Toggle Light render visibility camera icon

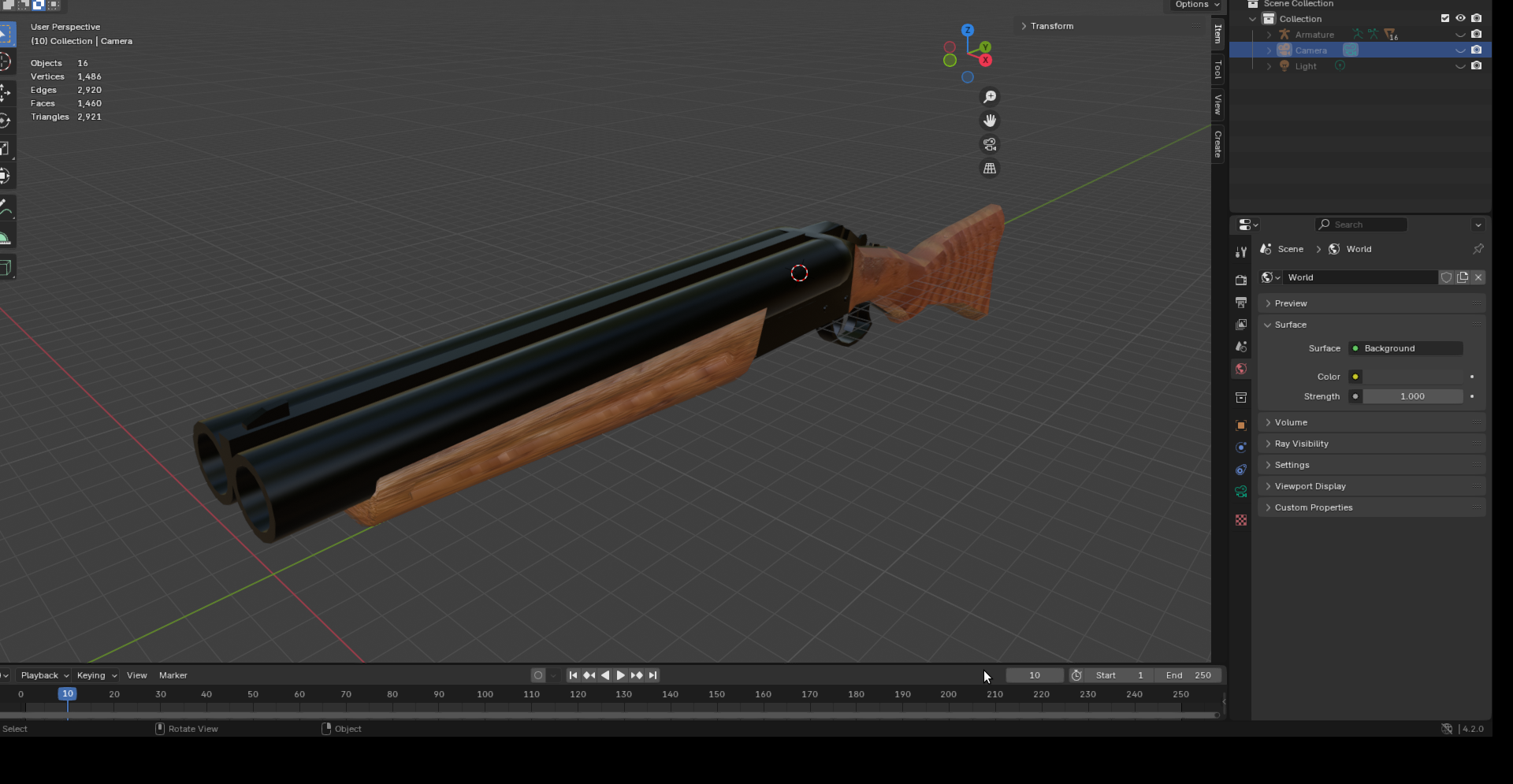coord(1477,65)
